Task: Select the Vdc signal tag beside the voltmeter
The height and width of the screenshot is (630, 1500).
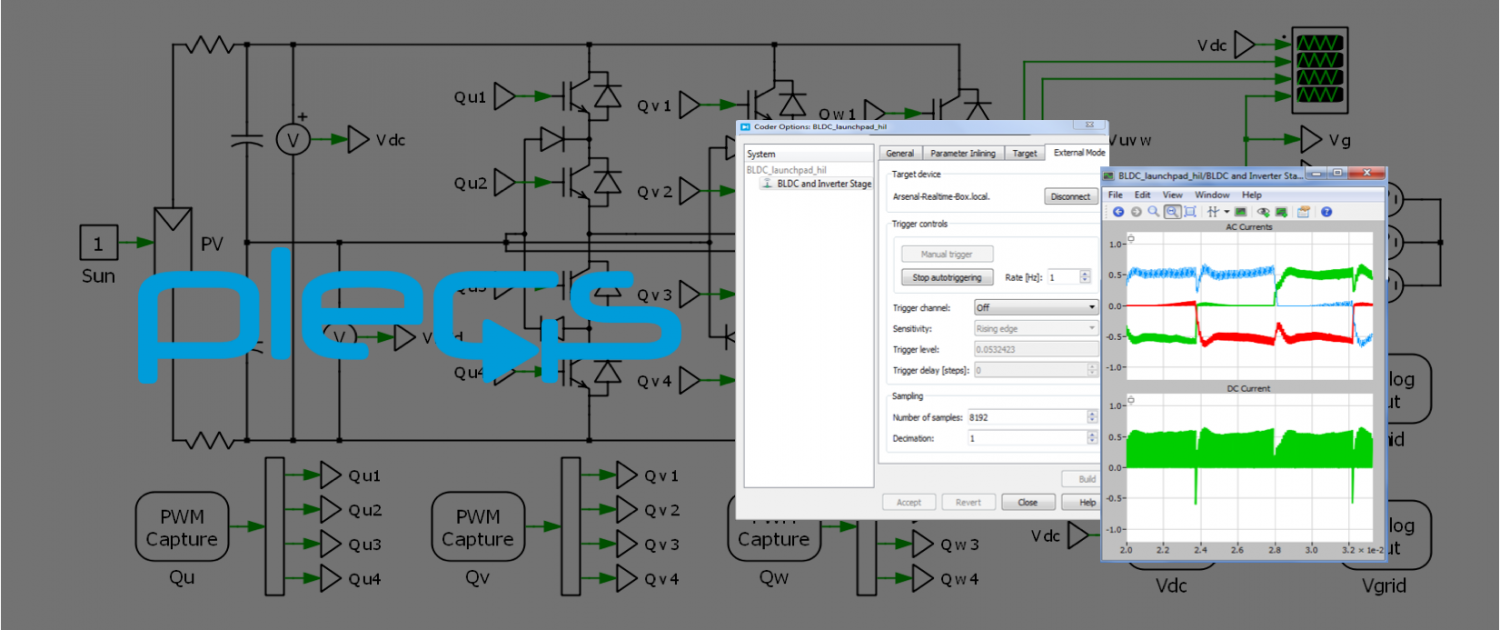Action: (x=358, y=139)
